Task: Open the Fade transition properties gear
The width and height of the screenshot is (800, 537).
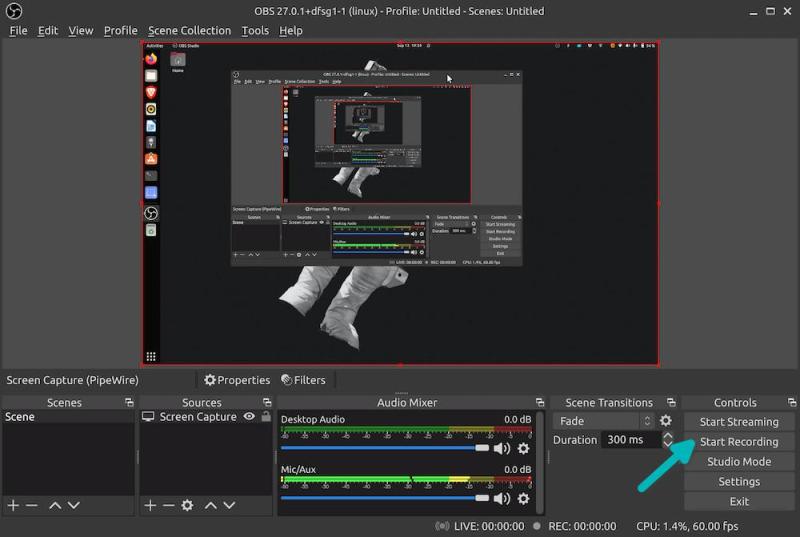Action: pos(666,421)
